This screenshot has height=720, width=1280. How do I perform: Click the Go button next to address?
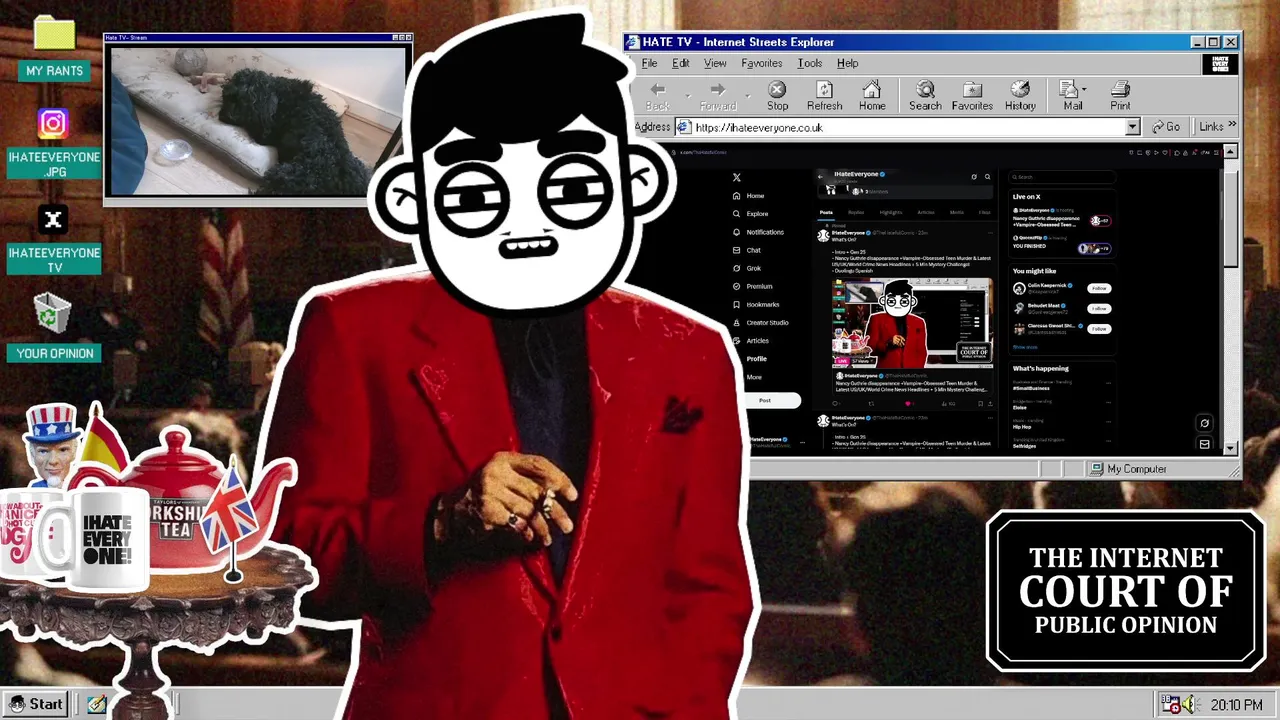pyautogui.click(x=1166, y=127)
